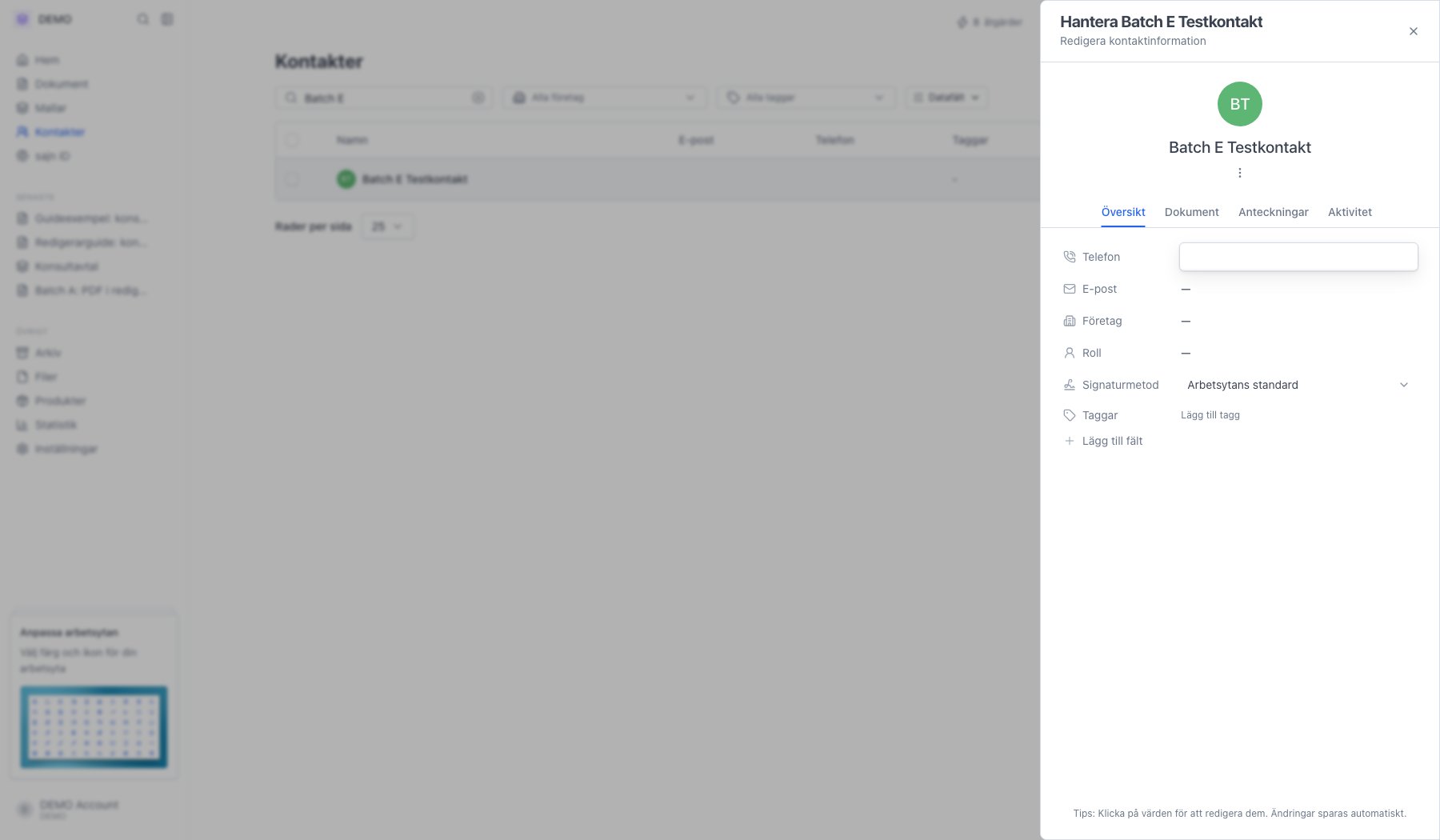Open the Signaturmetod dropdown Arbetsytans standard
The height and width of the screenshot is (840, 1440).
click(1298, 385)
